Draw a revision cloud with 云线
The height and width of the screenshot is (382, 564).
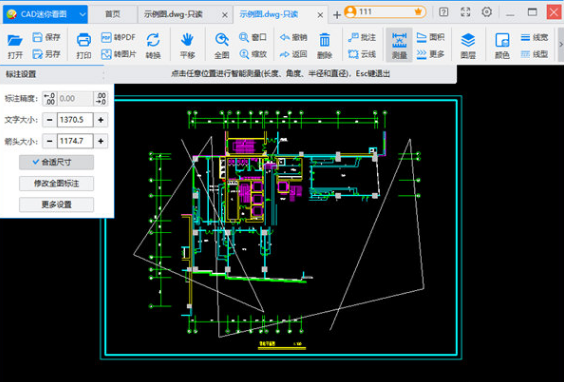362,54
